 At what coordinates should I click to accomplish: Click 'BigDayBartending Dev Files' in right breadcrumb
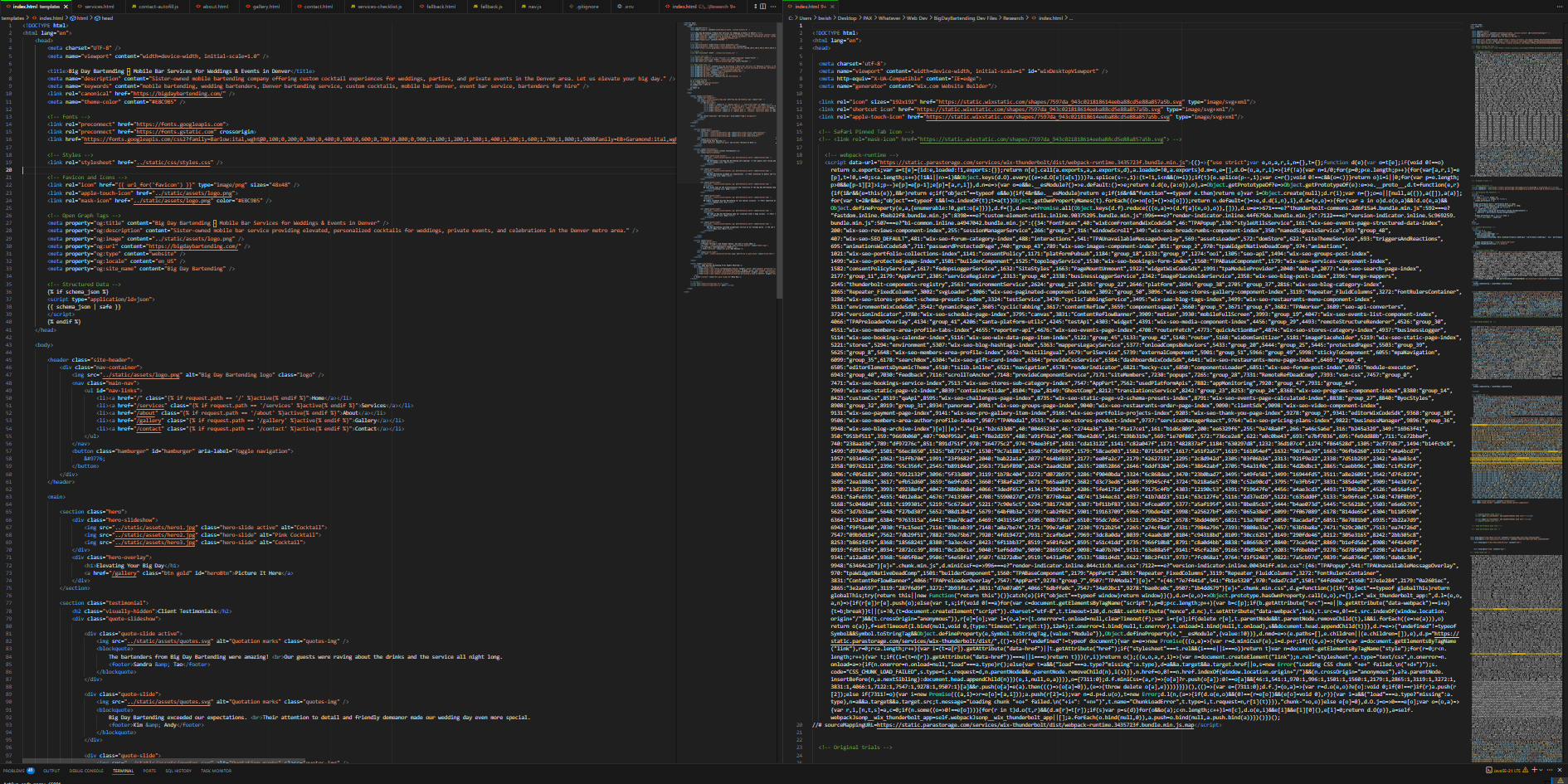(x=967, y=17)
